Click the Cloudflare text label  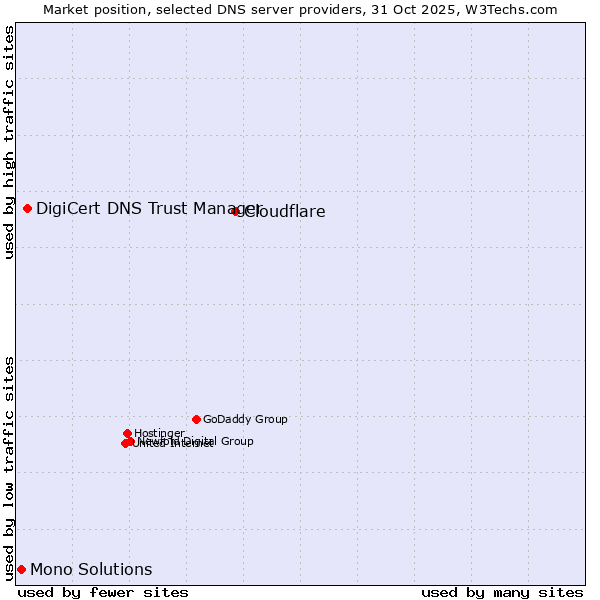click(x=286, y=212)
